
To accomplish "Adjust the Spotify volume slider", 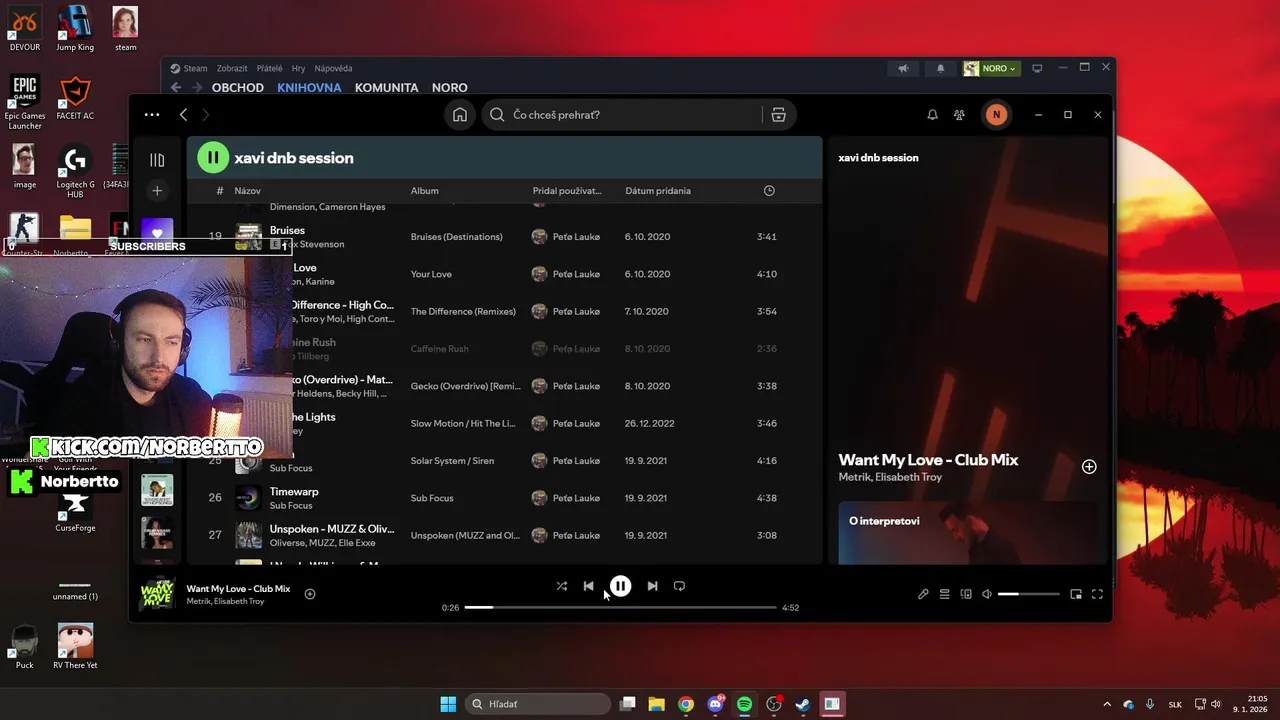I will tap(1028, 594).
